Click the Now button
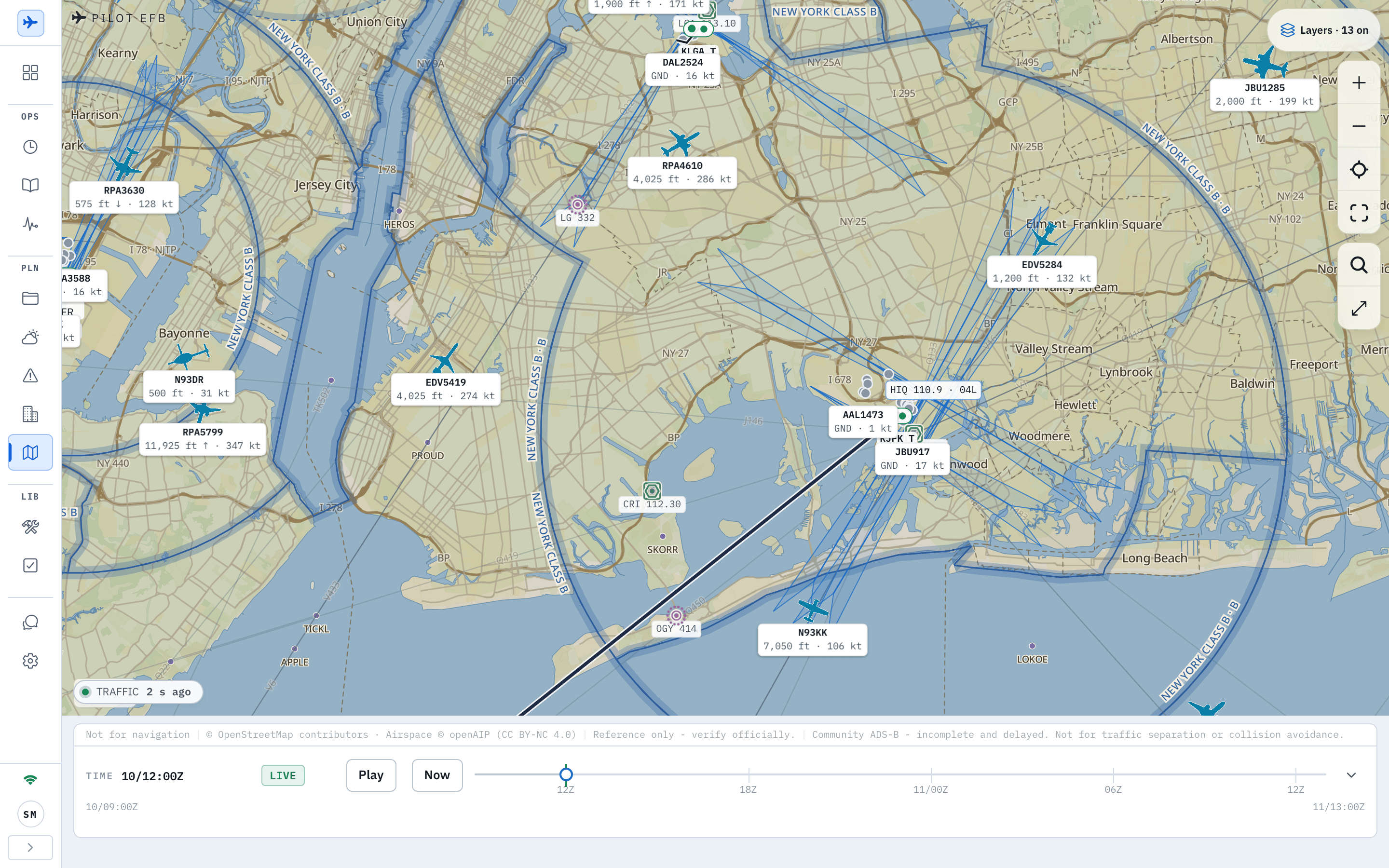The width and height of the screenshot is (1389, 868). click(x=437, y=775)
